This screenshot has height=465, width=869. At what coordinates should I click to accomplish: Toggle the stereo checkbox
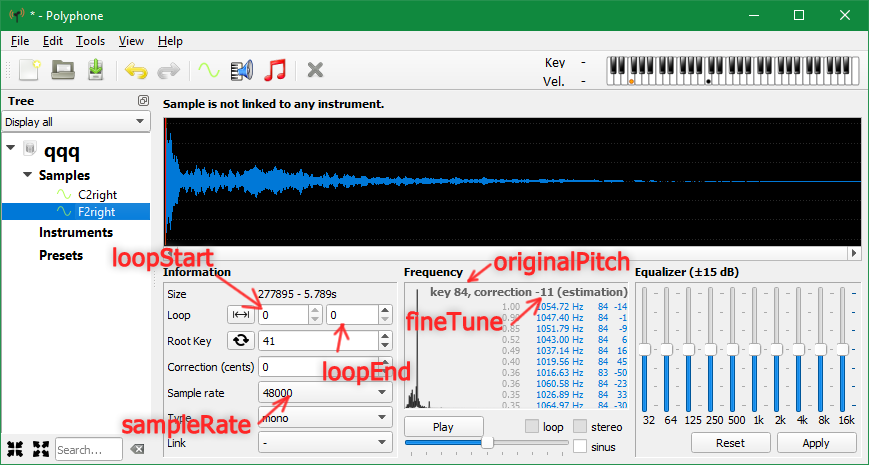[x=580, y=427]
